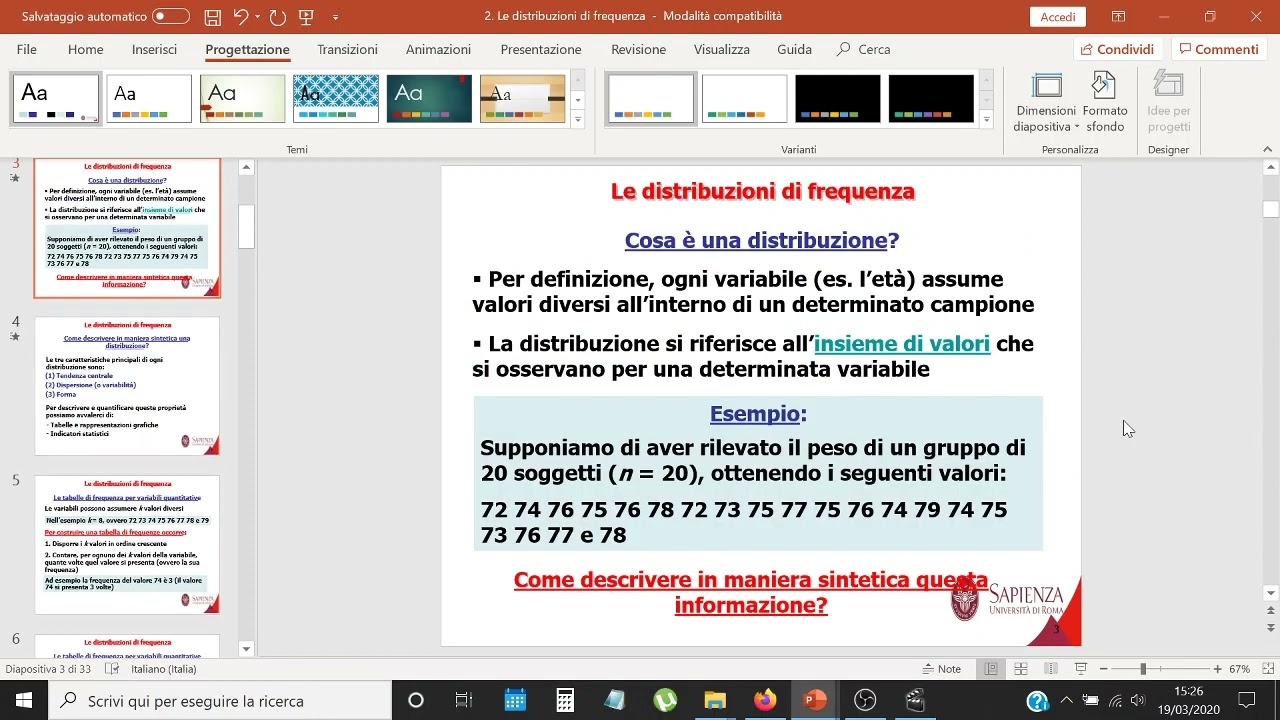Select slide 4 thumbnail in panel
Screen dimensions: 1280x720
click(127, 386)
